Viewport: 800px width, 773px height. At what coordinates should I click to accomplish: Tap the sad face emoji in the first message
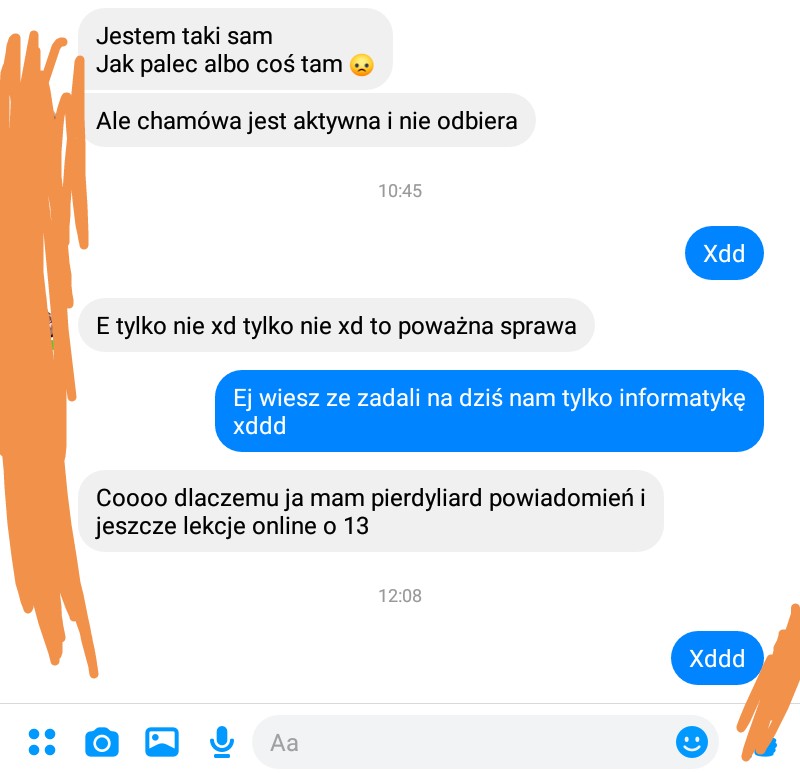pos(362,65)
